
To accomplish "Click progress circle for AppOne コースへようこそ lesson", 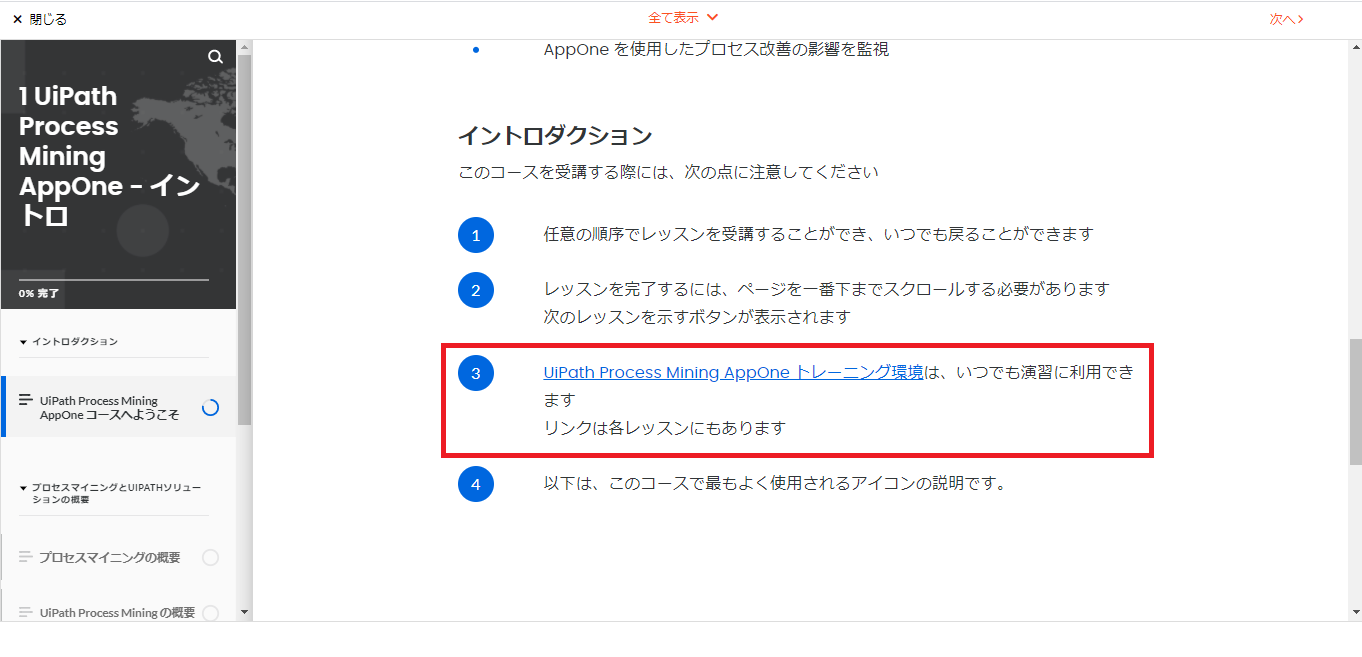I will coord(210,407).
